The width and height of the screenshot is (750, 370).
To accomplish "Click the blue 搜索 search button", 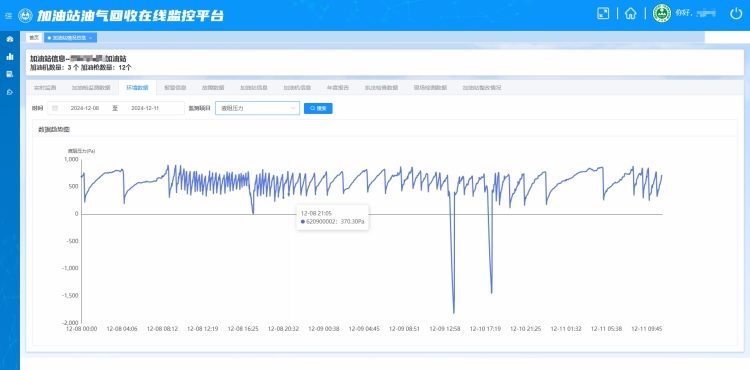I will pos(318,109).
